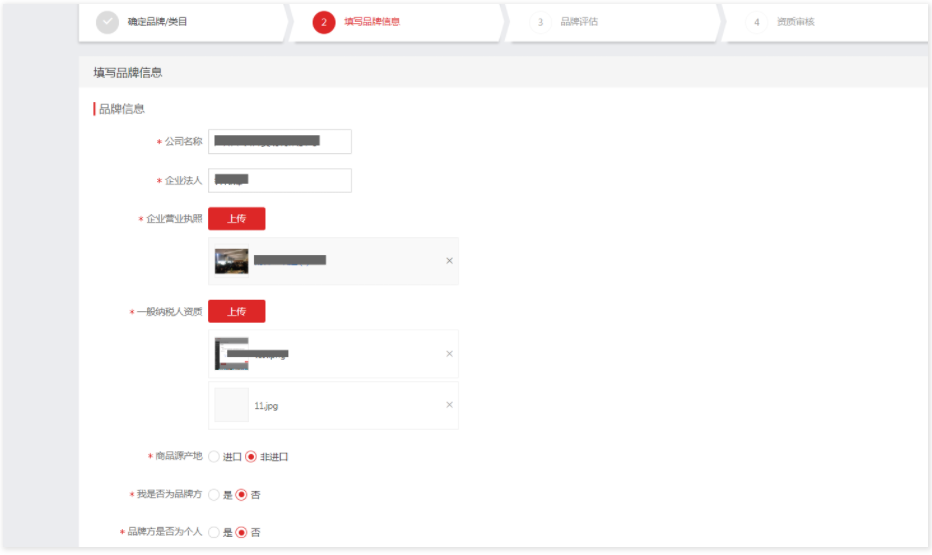Go to the 品牌评估 step
This screenshot has width=932, height=555.
(x=578, y=22)
